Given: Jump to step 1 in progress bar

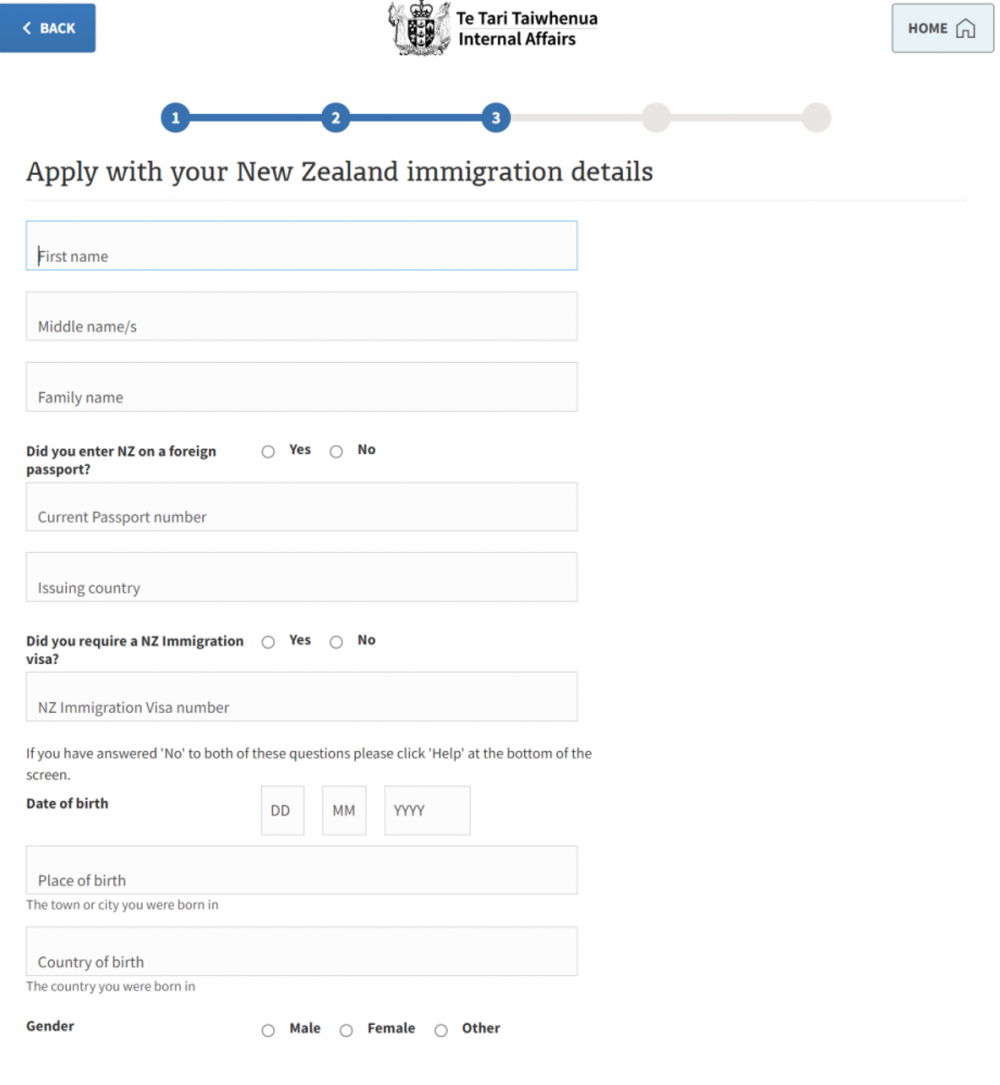Looking at the screenshot, I should [176, 118].
